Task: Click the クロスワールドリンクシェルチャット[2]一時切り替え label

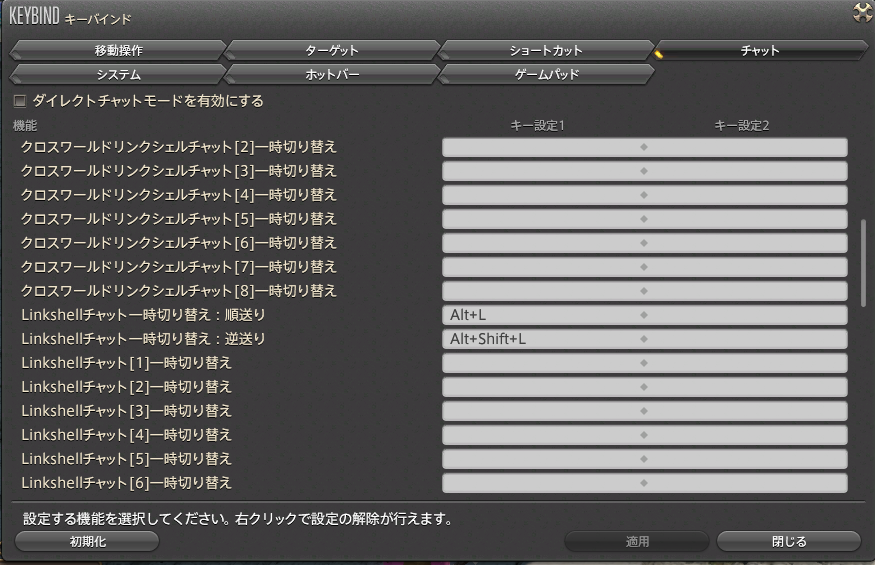Action: [x=179, y=147]
